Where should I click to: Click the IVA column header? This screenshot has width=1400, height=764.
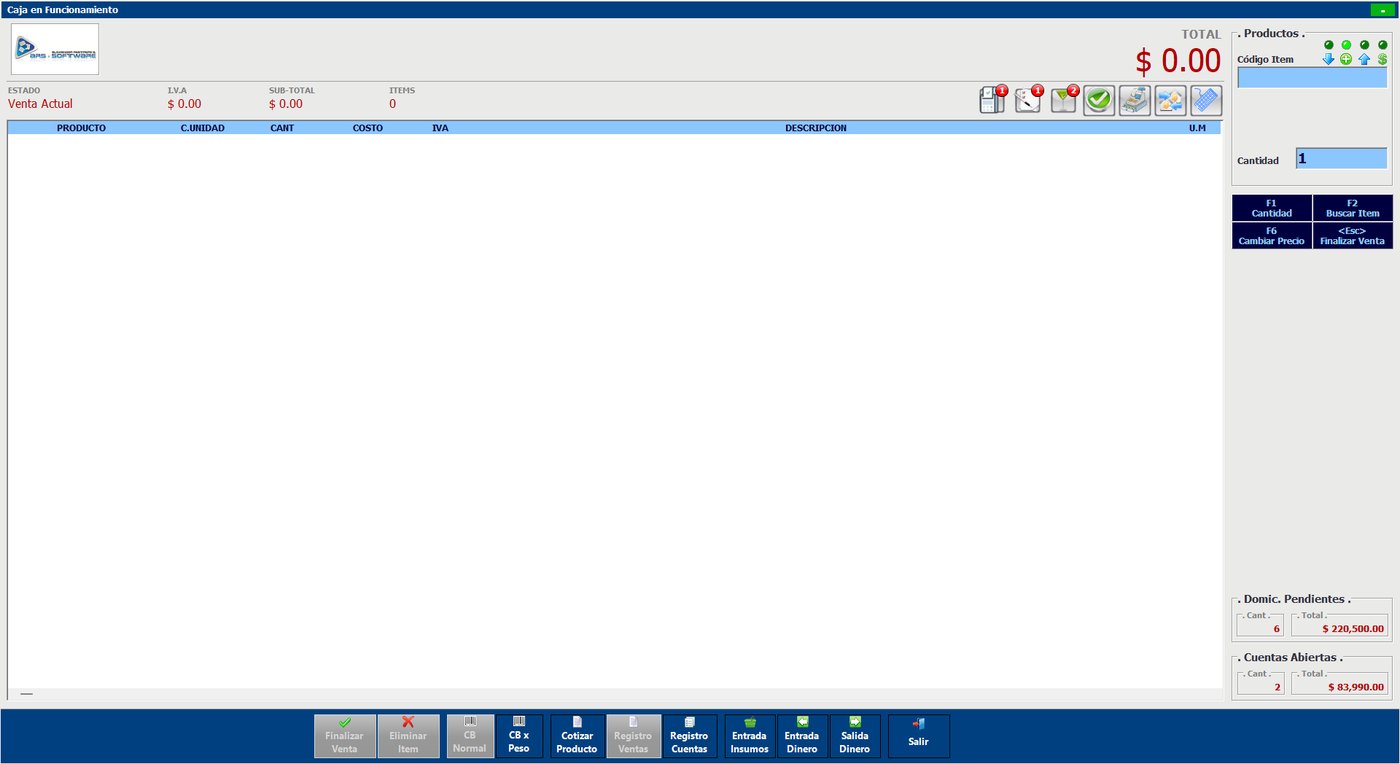click(x=440, y=128)
